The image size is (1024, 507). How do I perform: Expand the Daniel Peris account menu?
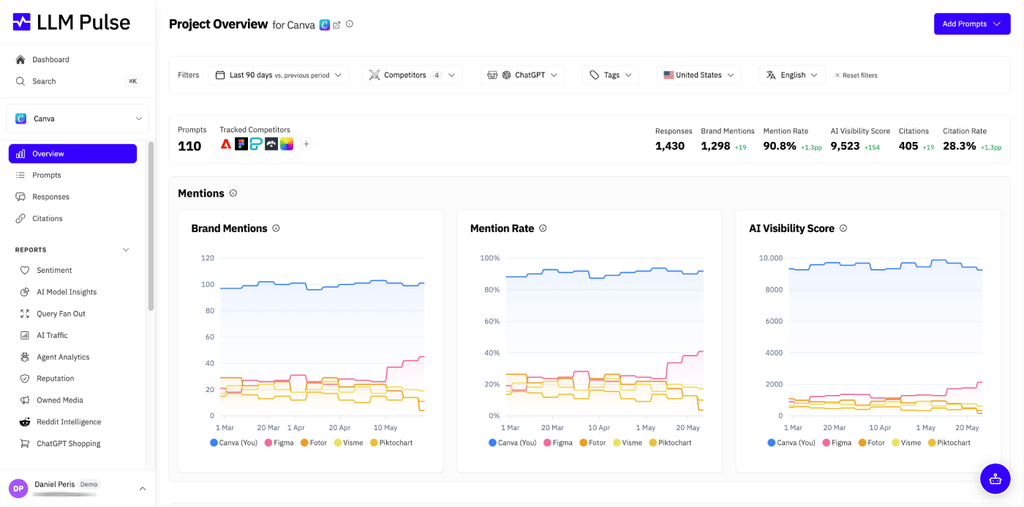point(142,489)
